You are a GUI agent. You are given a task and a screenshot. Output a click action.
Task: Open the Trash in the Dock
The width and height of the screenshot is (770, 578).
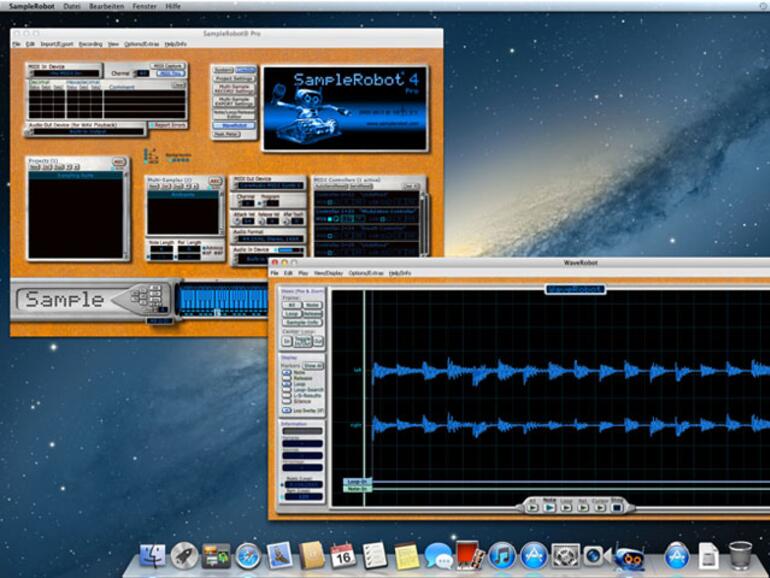(740, 556)
